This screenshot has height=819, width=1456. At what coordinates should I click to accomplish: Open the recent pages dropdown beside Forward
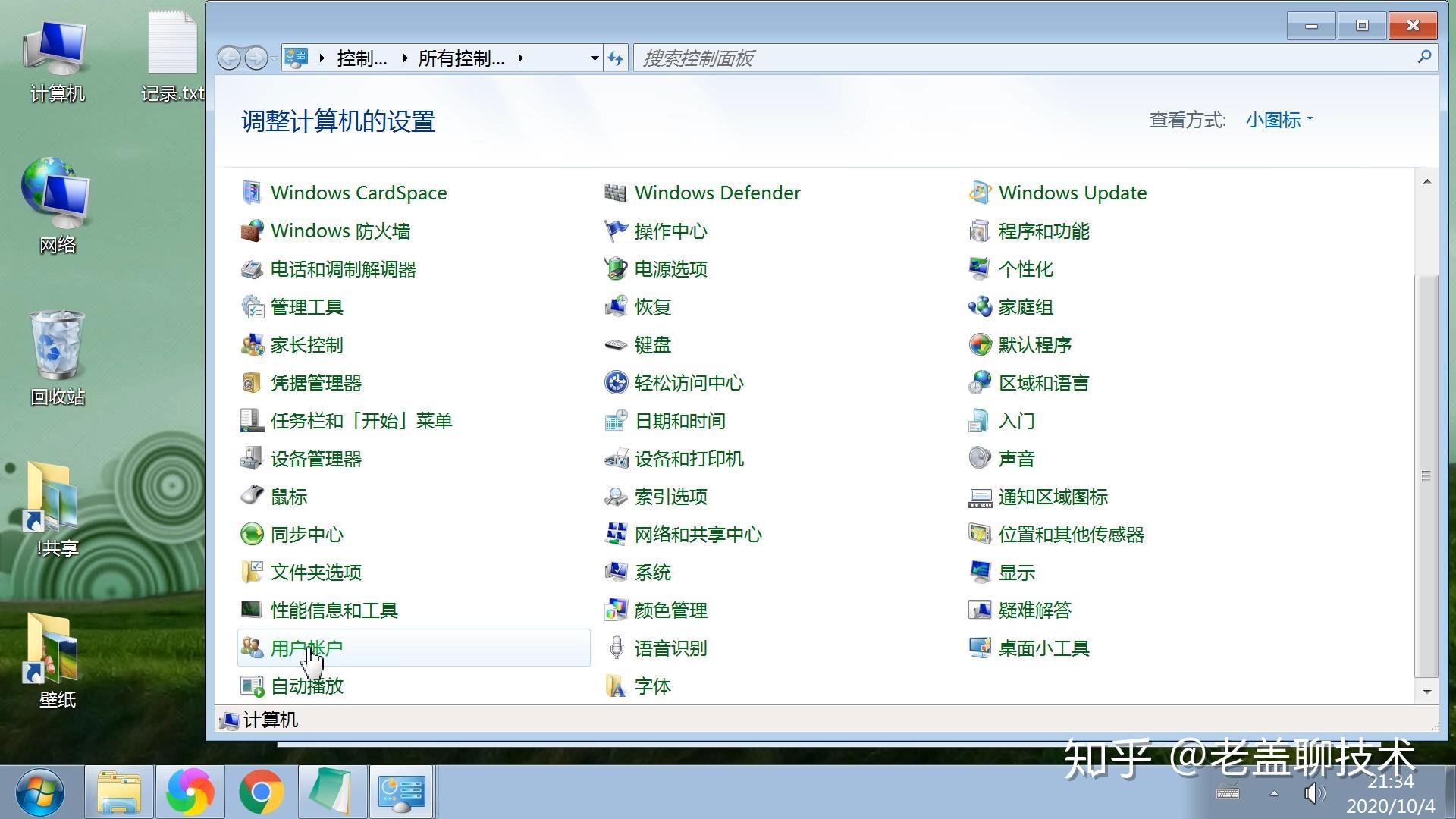274,58
